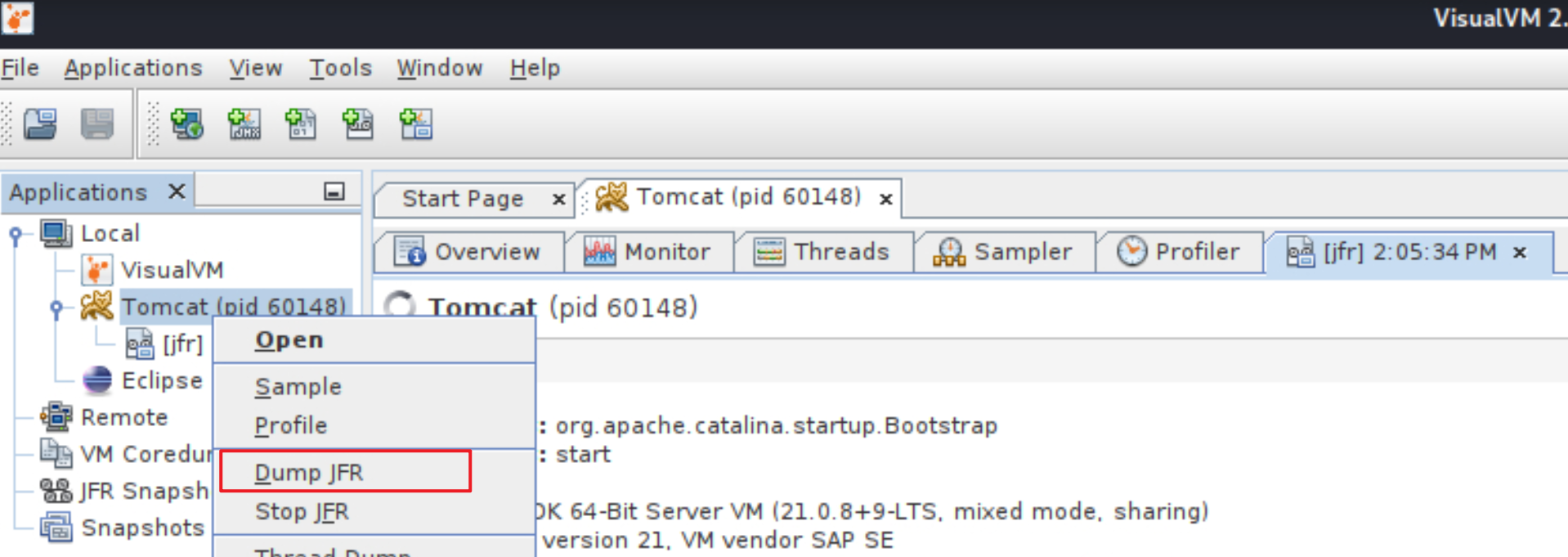Click the Add JFR Snapshot toolbar icon
This screenshot has height=557, width=1568.
358,124
